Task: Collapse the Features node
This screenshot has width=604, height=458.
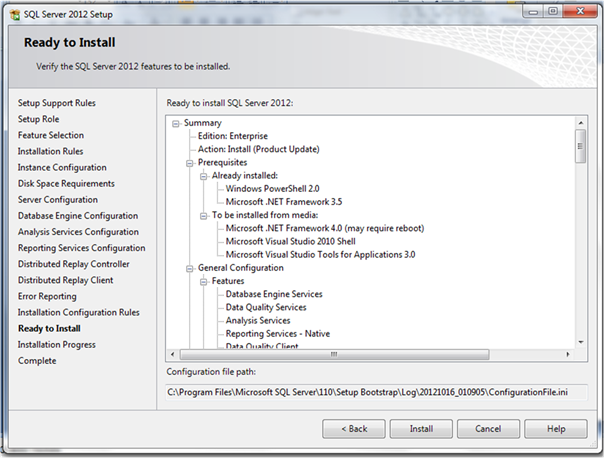Action: (x=203, y=282)
